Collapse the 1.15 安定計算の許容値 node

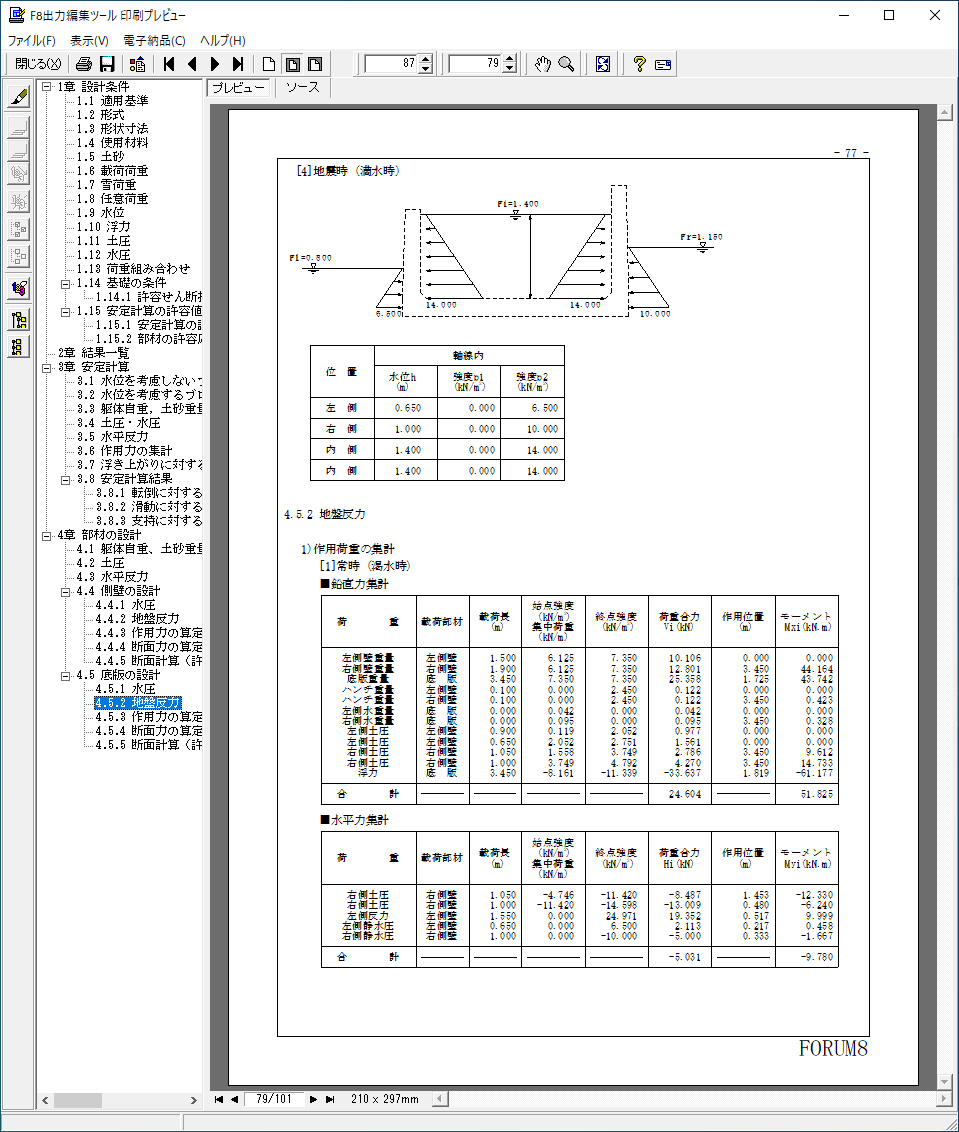[66, 311]
